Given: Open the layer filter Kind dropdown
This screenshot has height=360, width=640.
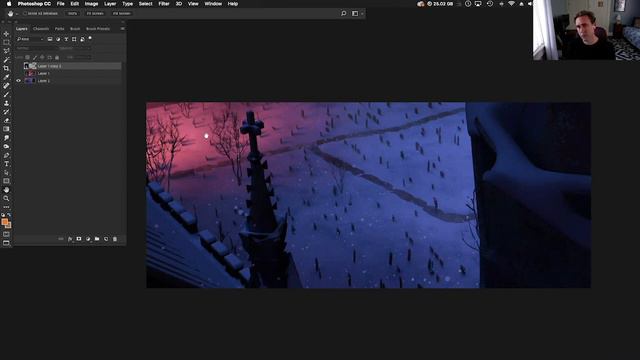Looking at the screenshot, I should pyautogui.click(x=30, y=39).
